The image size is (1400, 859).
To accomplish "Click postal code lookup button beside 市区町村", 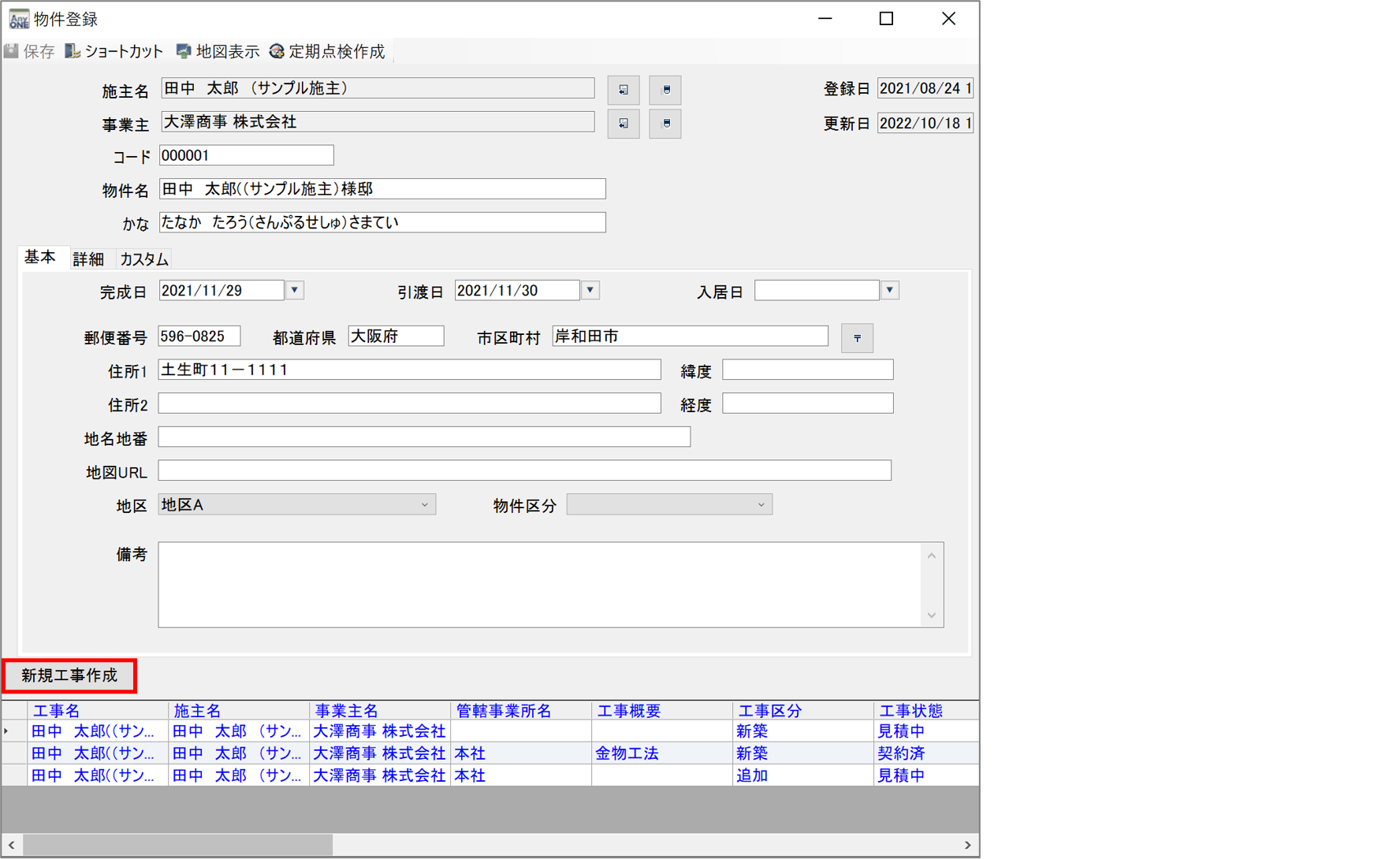I will [x=857, y=338].
